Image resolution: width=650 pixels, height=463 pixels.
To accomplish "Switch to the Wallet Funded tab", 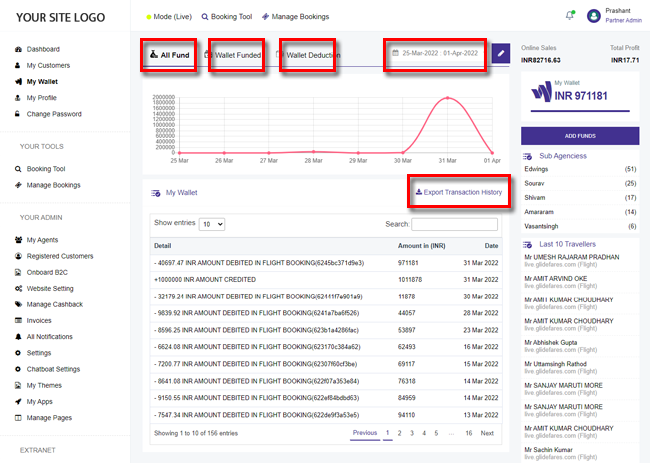I will [237, 54].
